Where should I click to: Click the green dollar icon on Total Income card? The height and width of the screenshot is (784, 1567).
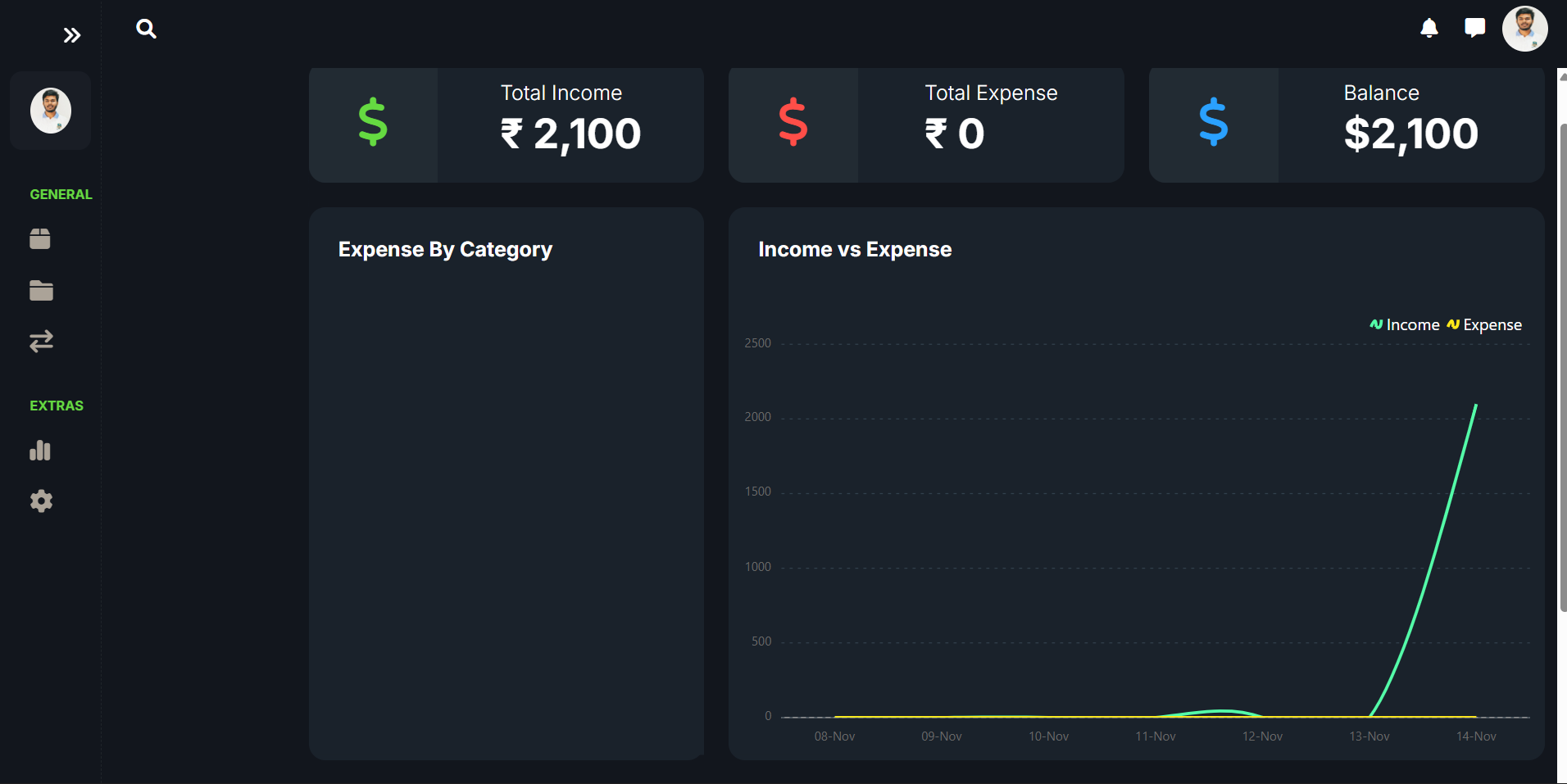click(x=372, y=124)
